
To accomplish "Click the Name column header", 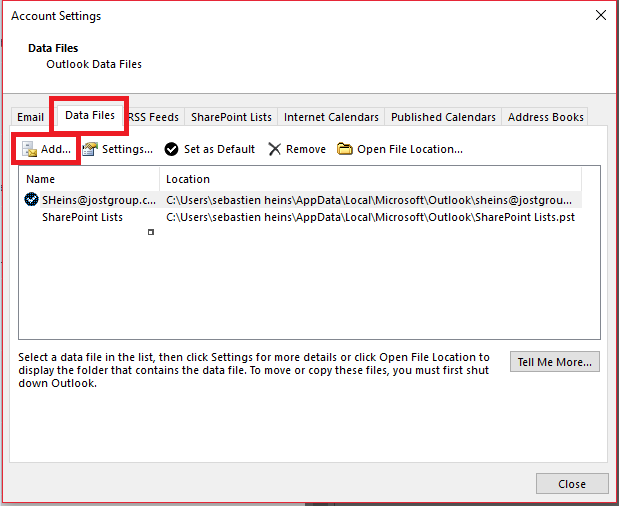I will pos(89,179).
